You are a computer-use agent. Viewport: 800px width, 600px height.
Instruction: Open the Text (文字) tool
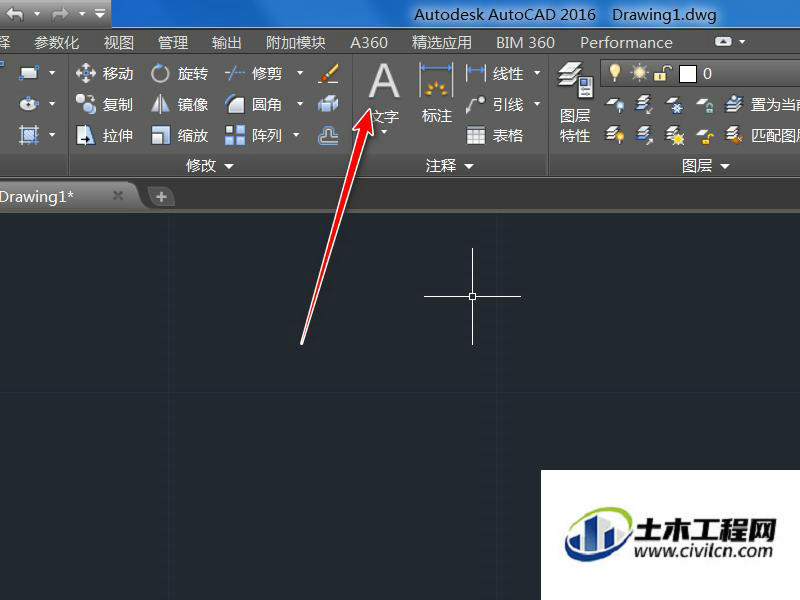(x=384, y=94)
